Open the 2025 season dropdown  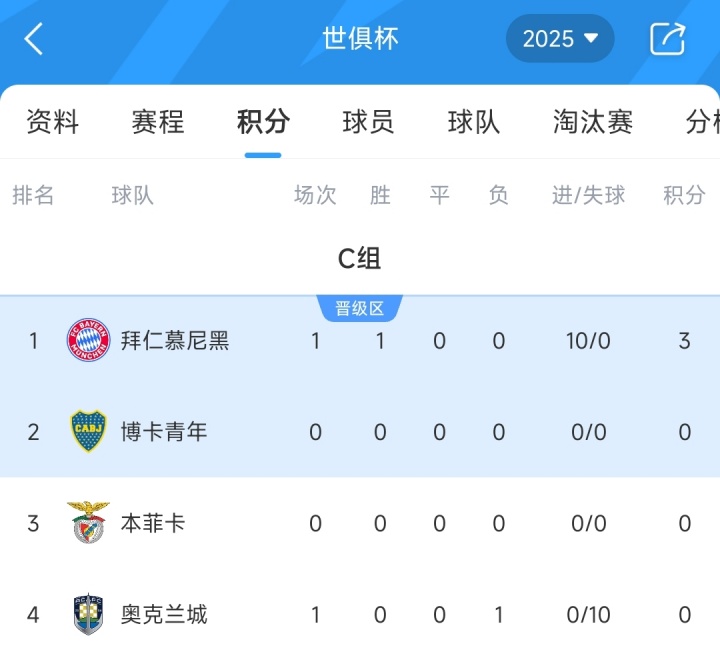click(560, 39)
